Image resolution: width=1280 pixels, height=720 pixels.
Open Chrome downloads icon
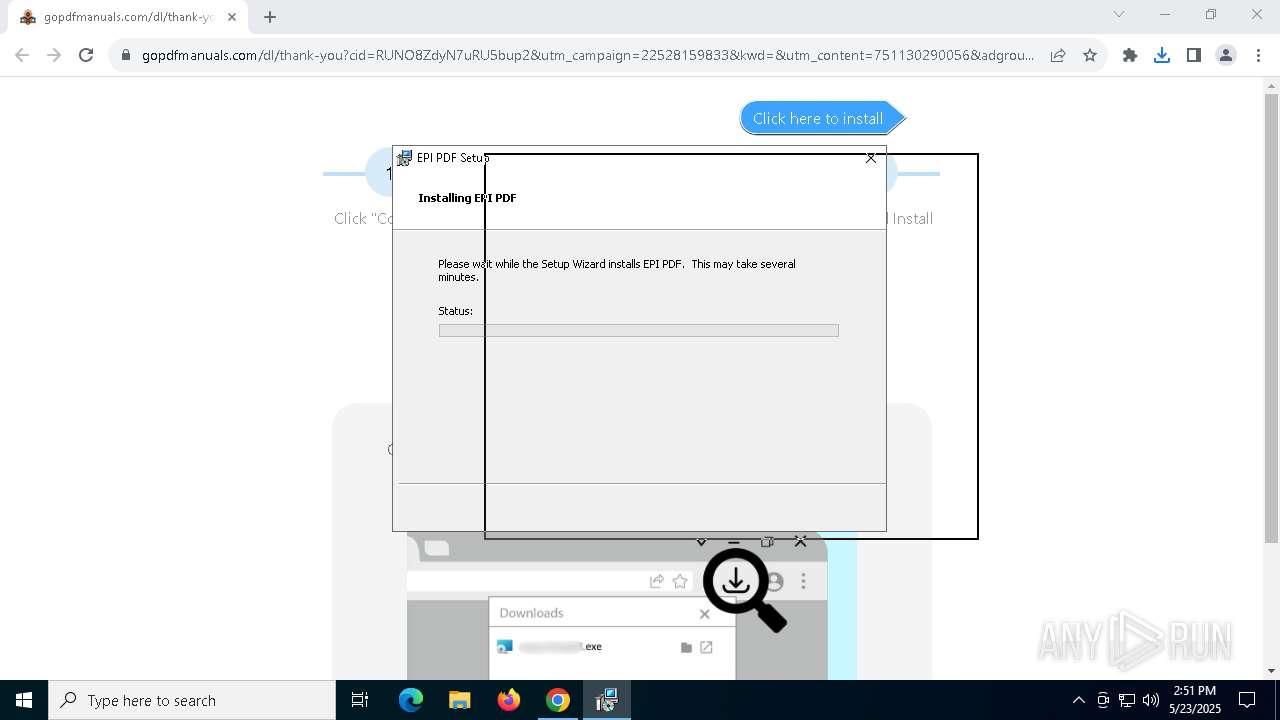[1162, 55]
